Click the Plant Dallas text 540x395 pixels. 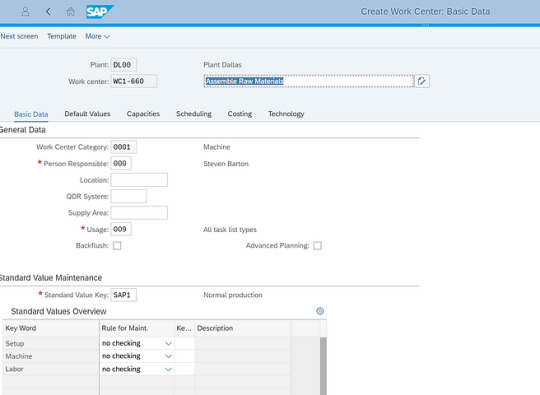222,65
